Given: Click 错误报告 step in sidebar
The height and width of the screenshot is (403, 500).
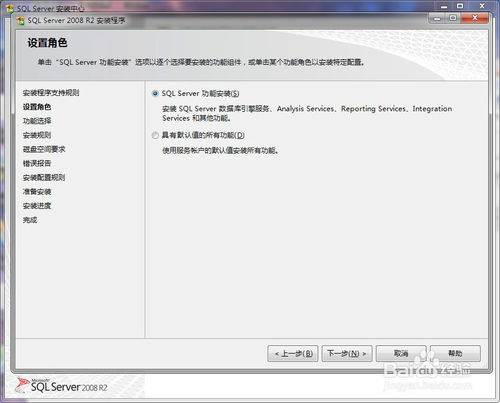Looking at the screenshot, I should click(x=37, y=163).
